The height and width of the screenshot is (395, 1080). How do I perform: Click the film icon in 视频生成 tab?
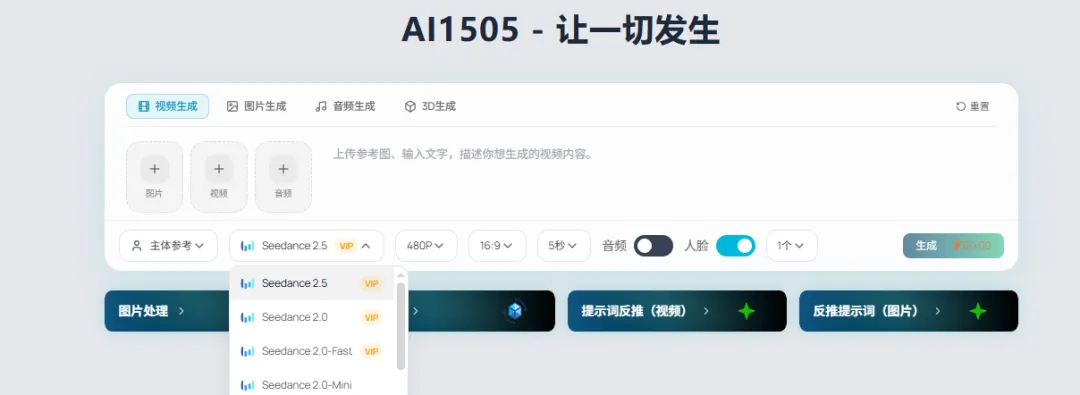(143, 106)
